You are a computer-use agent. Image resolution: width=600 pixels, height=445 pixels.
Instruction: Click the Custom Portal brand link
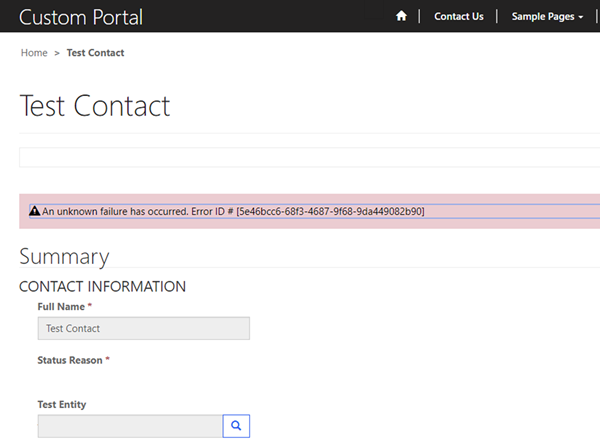81,17
